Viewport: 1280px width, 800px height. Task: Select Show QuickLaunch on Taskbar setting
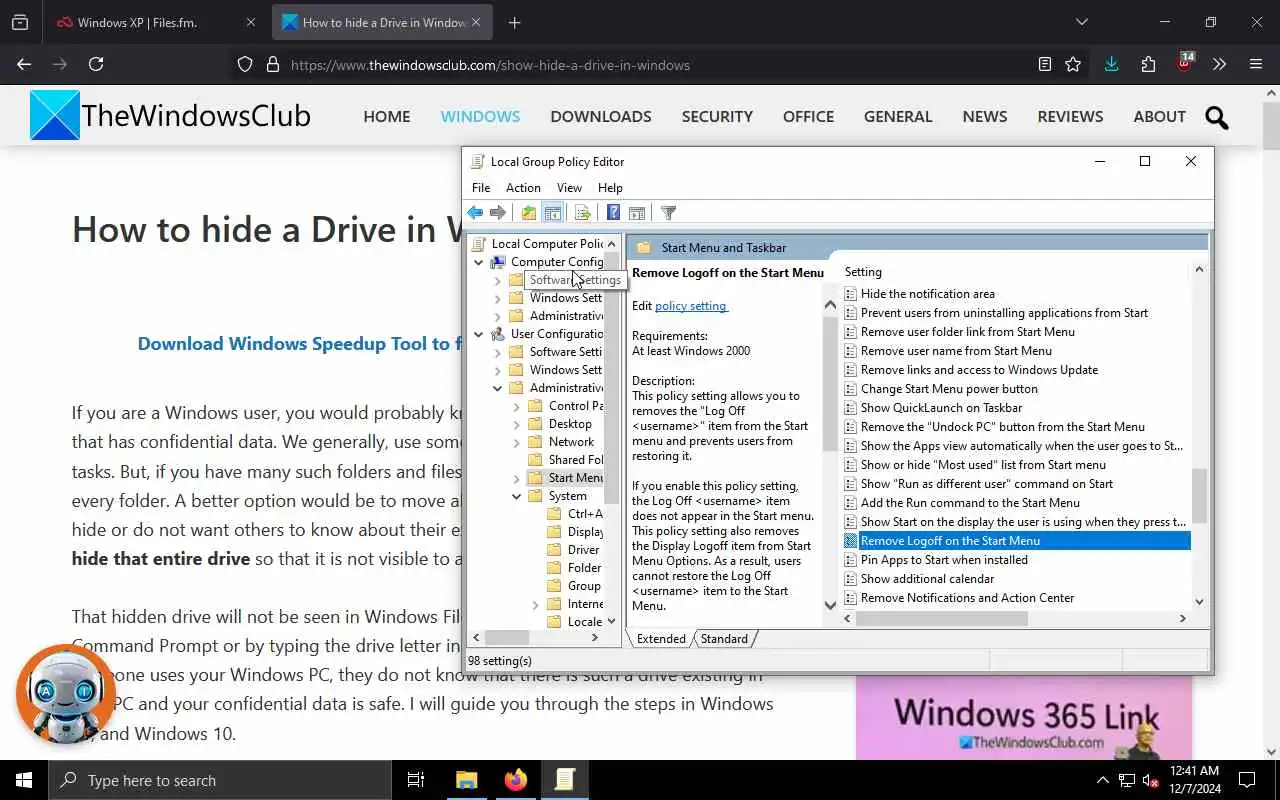941,408
